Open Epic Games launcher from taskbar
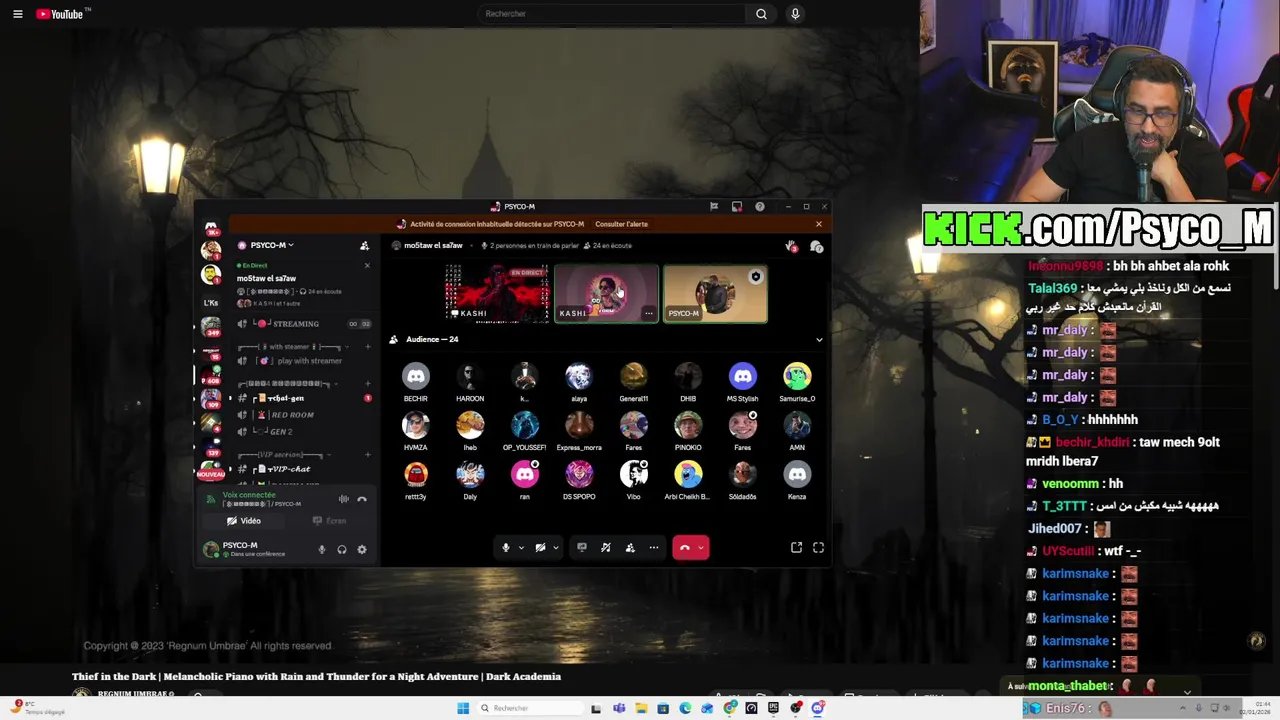The width and height of the screenshot is (1280, 720). click(774, 708)
